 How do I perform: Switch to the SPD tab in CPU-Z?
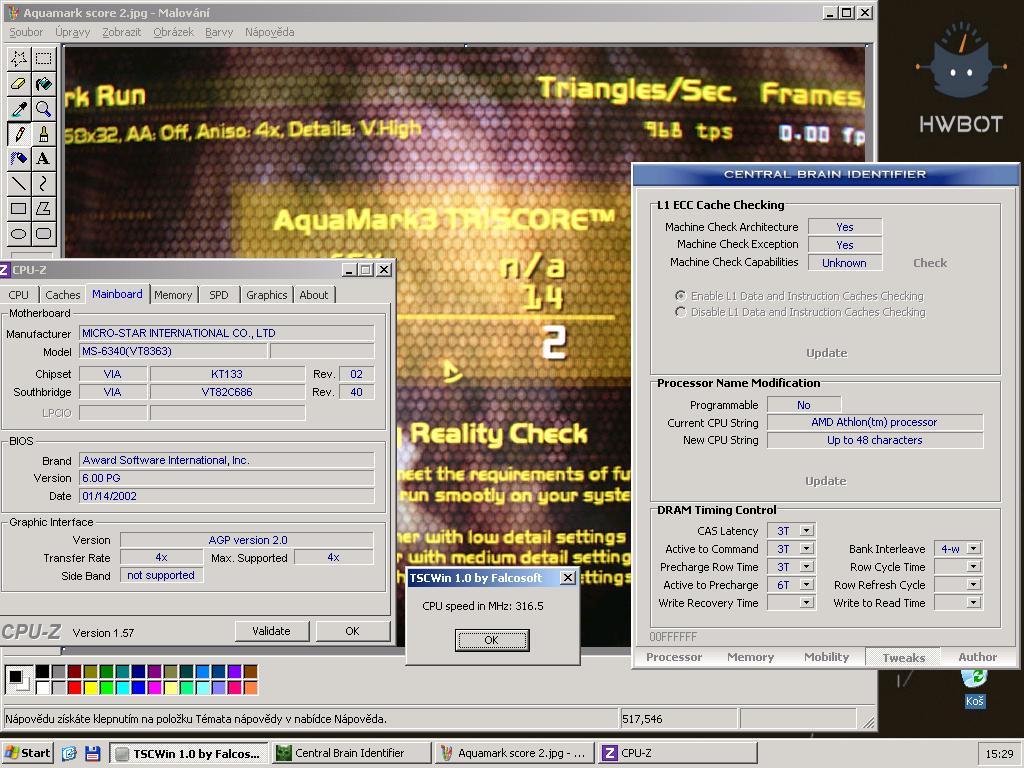click(x=219, y=295)
